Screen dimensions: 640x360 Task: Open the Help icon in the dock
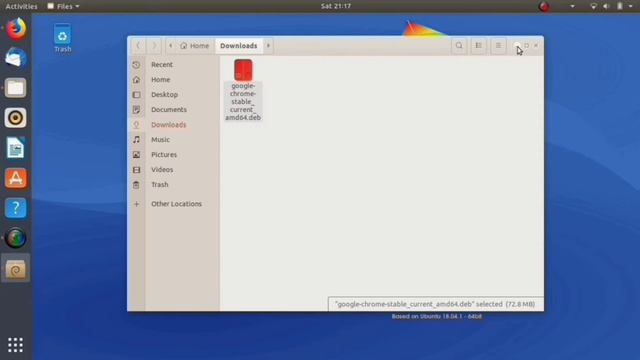[16, 208]
